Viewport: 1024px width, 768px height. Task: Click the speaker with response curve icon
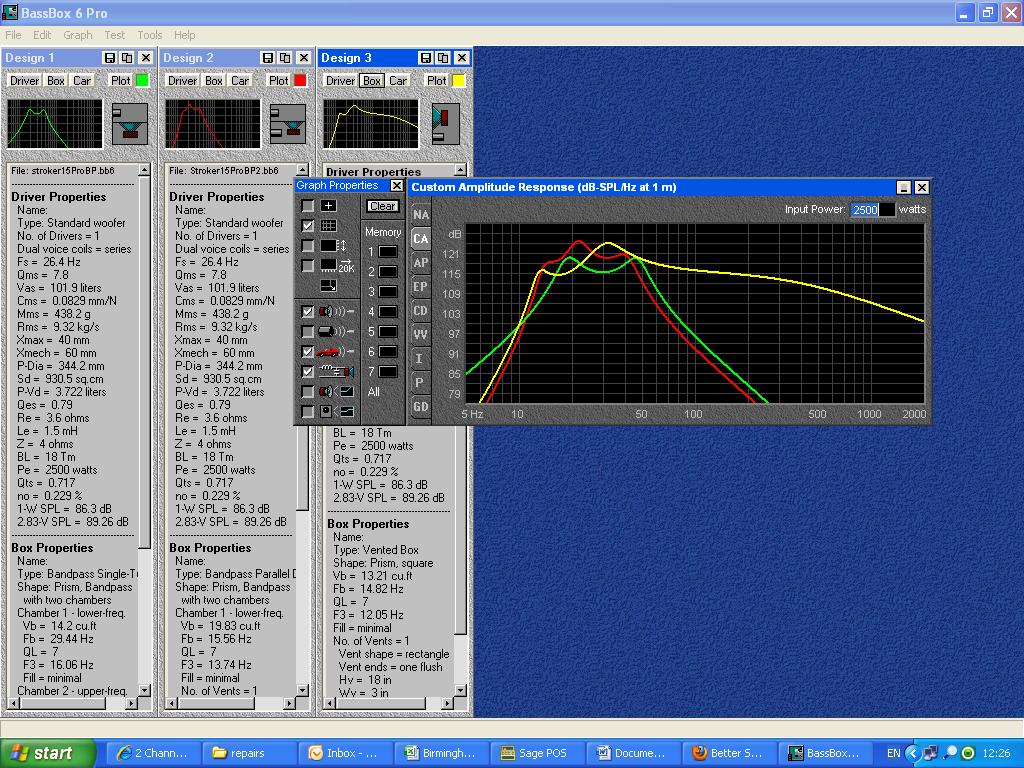(x=337, y=392)
